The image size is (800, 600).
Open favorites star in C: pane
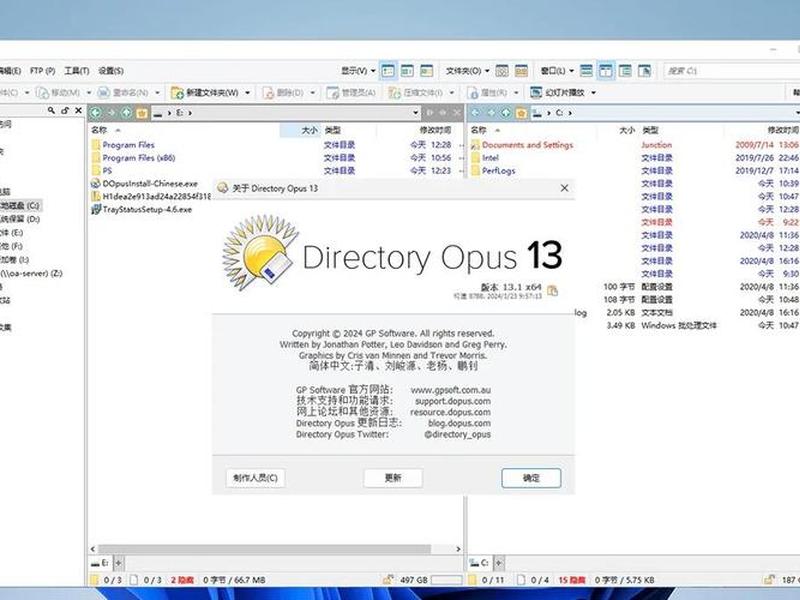click(521, 113)
